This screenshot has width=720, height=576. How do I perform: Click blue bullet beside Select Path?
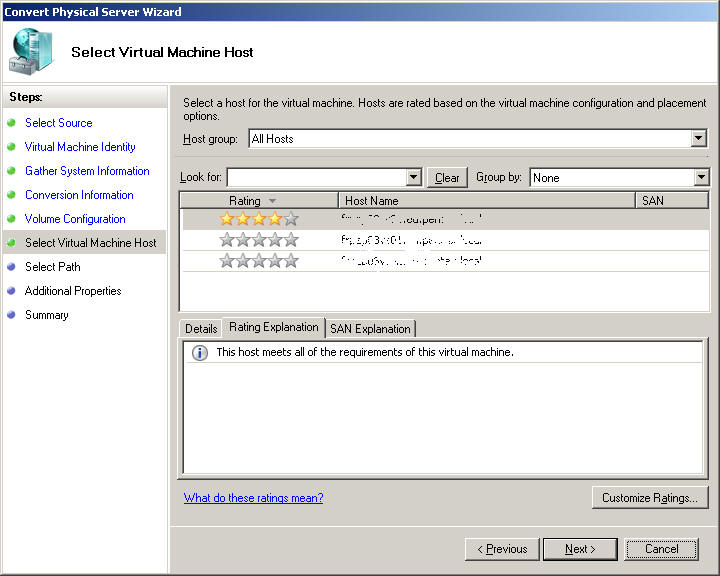coord(12,267)
